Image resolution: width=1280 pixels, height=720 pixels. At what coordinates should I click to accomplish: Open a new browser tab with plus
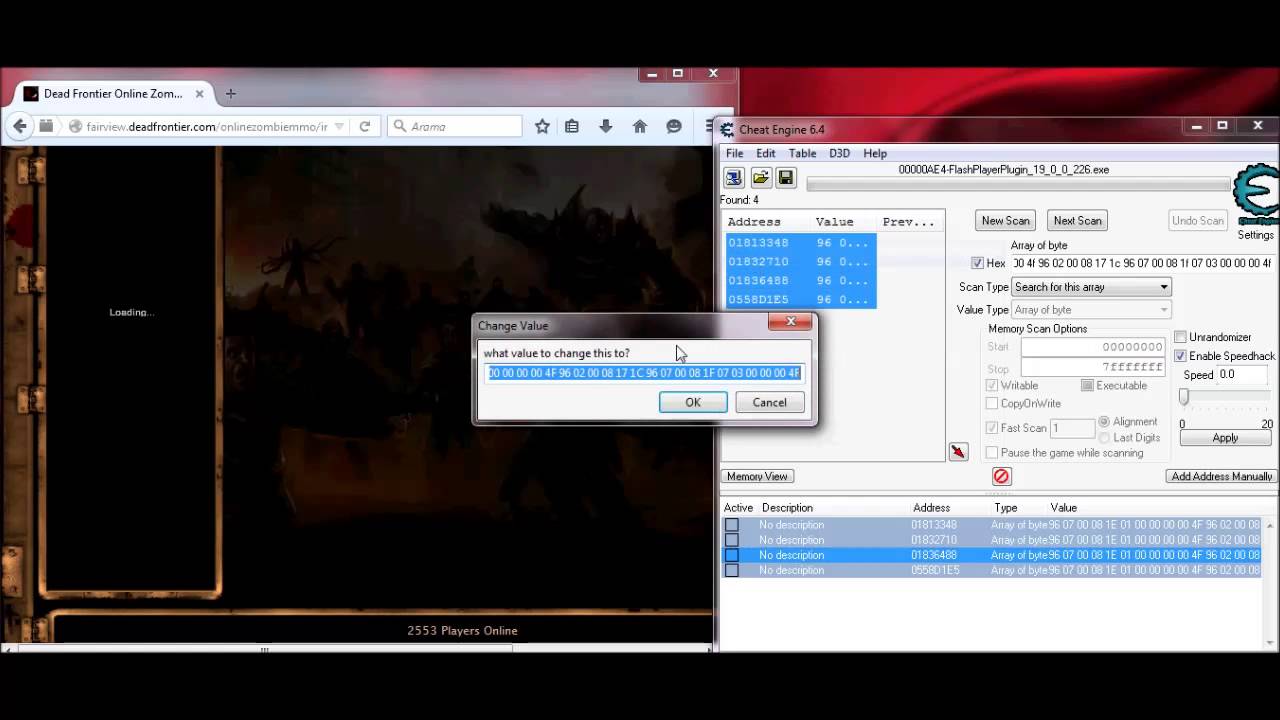click(231, 93)
